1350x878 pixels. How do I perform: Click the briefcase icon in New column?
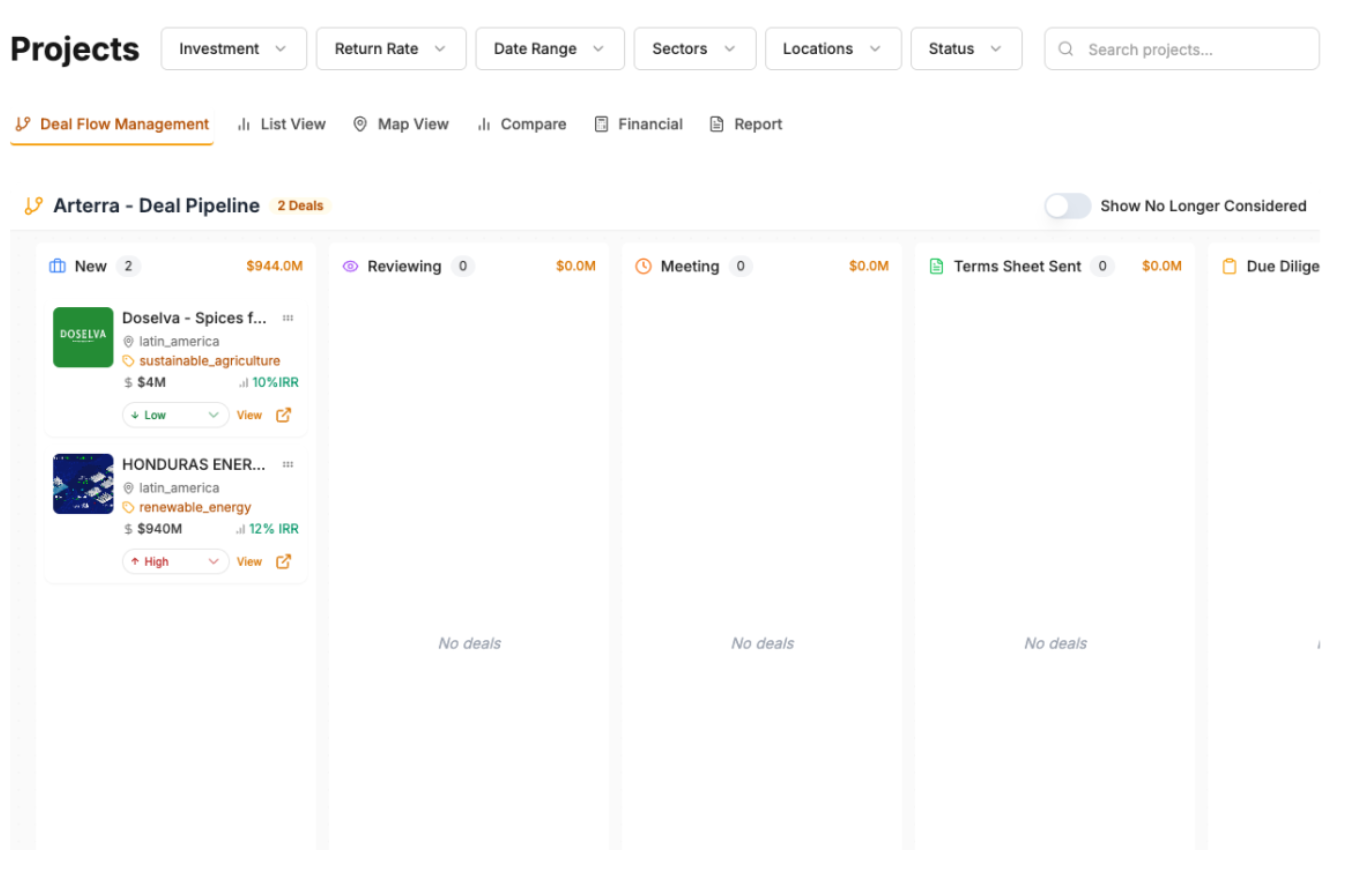tap(57, 266)
